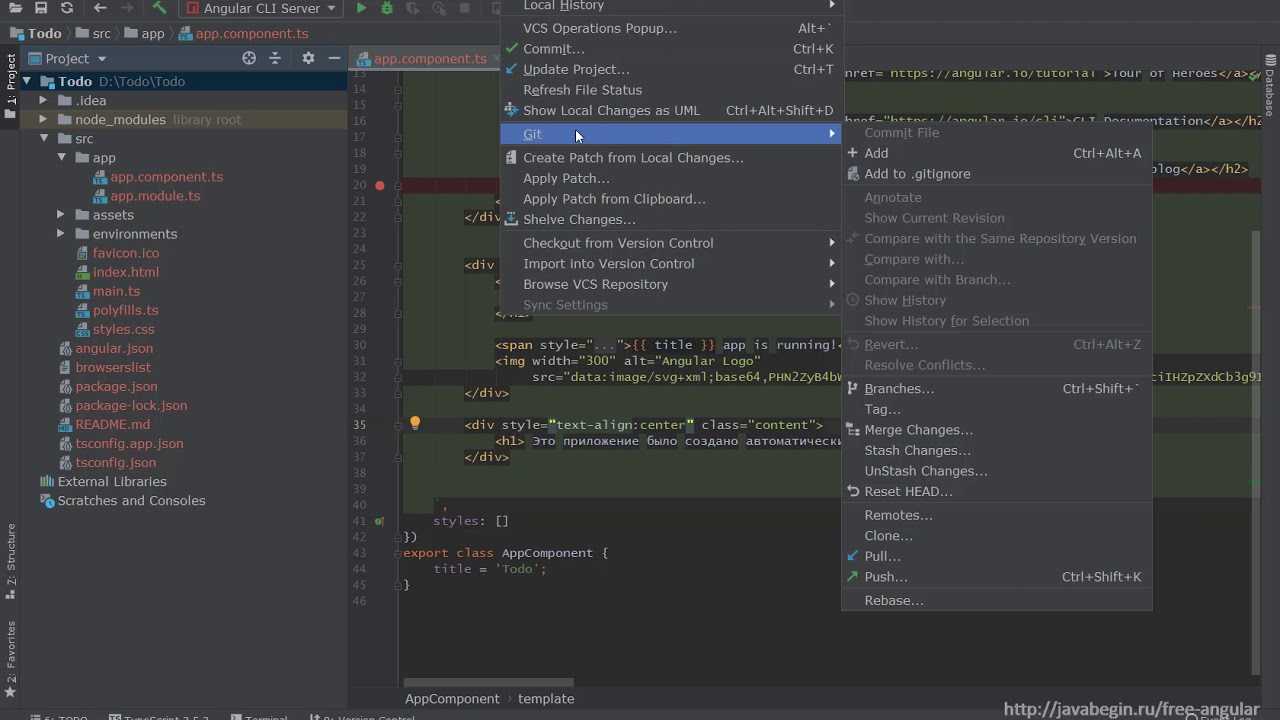Hide the Project panel with minus icon
This screenshot has width=1280, height=720.
334,58
